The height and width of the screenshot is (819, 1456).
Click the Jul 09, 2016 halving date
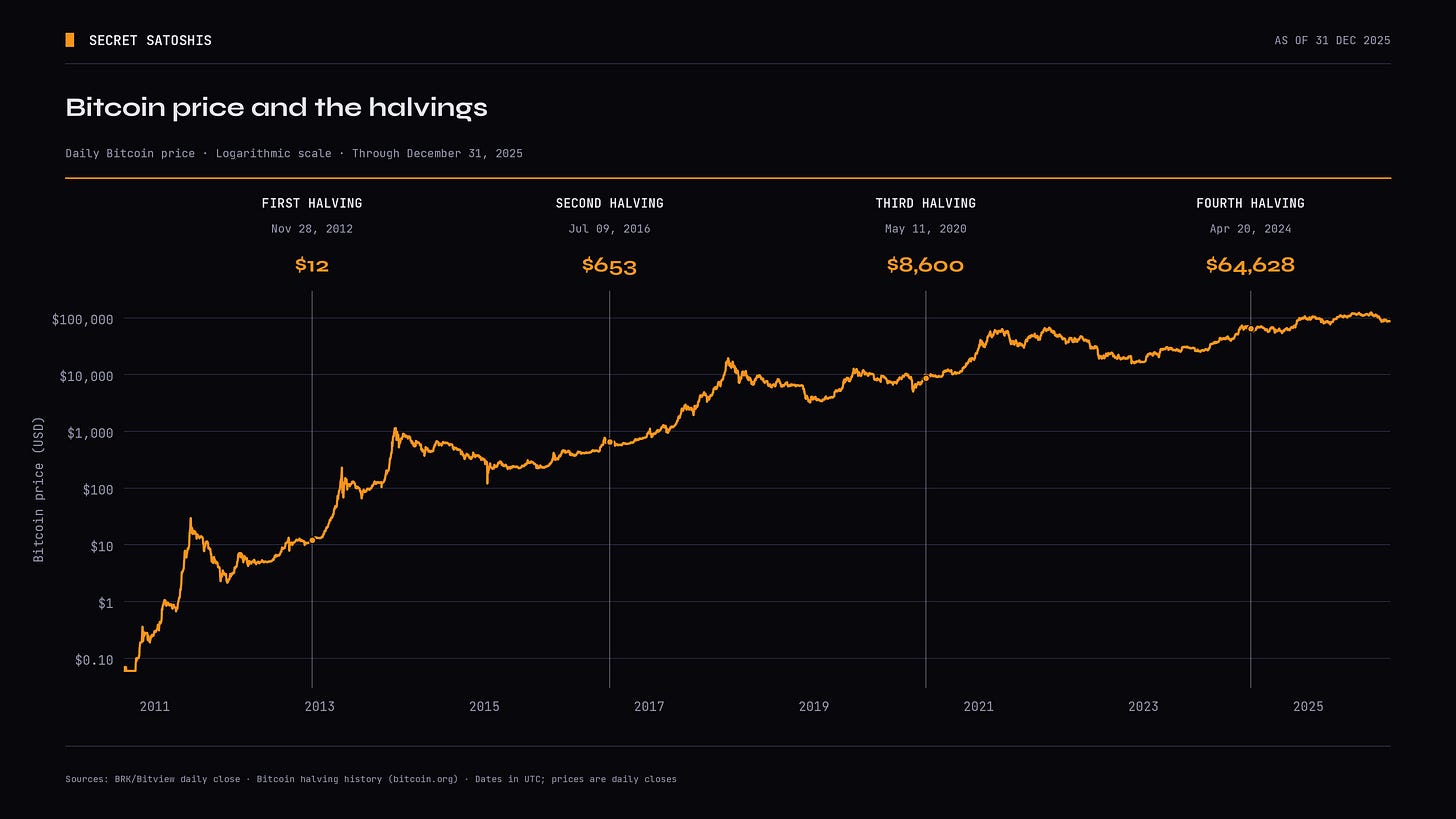[x=610, y=229]
